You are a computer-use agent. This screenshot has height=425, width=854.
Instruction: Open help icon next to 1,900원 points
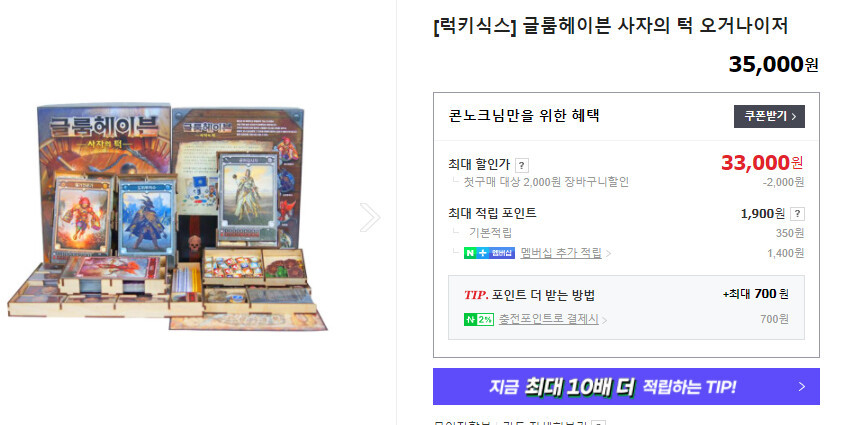click(797, 214)
